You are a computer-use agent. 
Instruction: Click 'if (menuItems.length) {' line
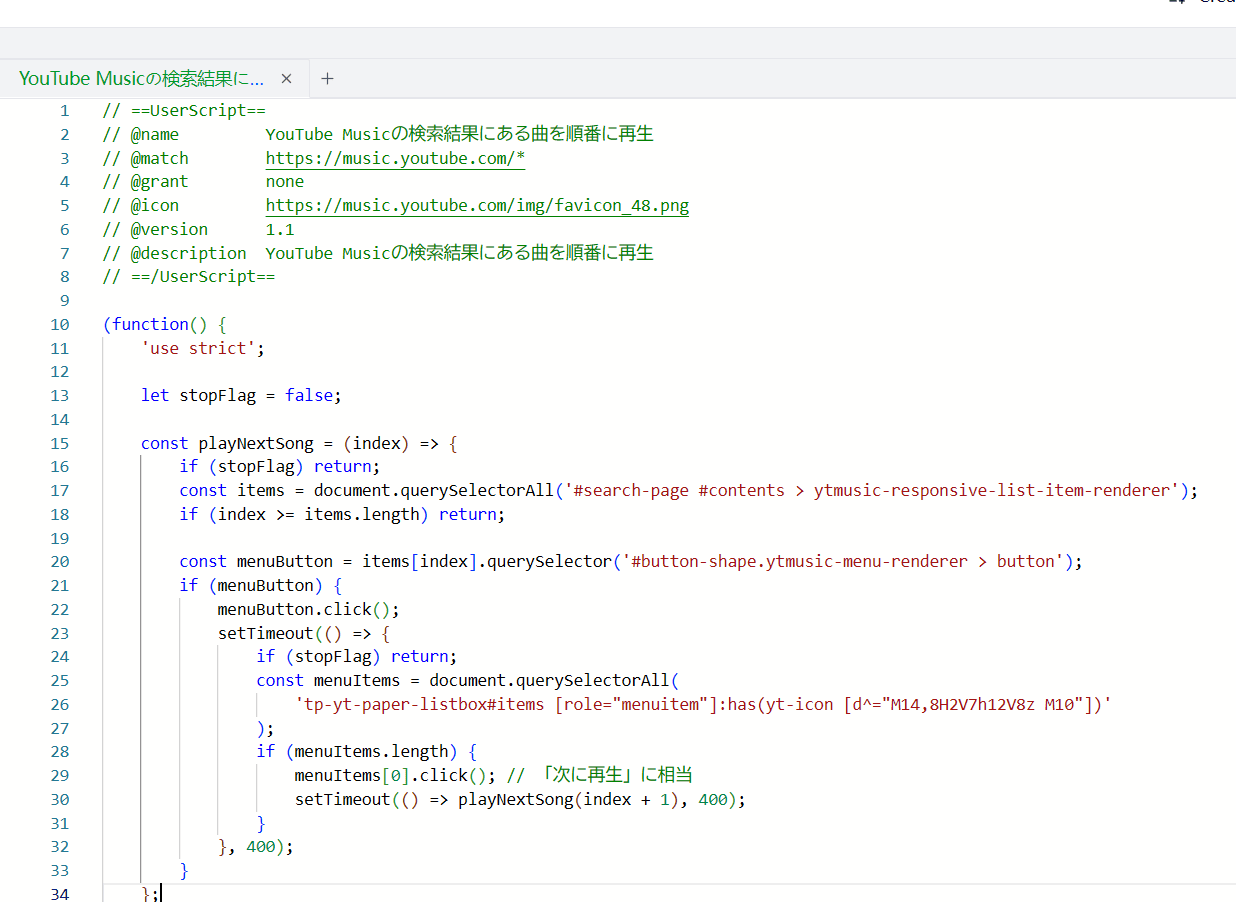click(x=366, y=751)
